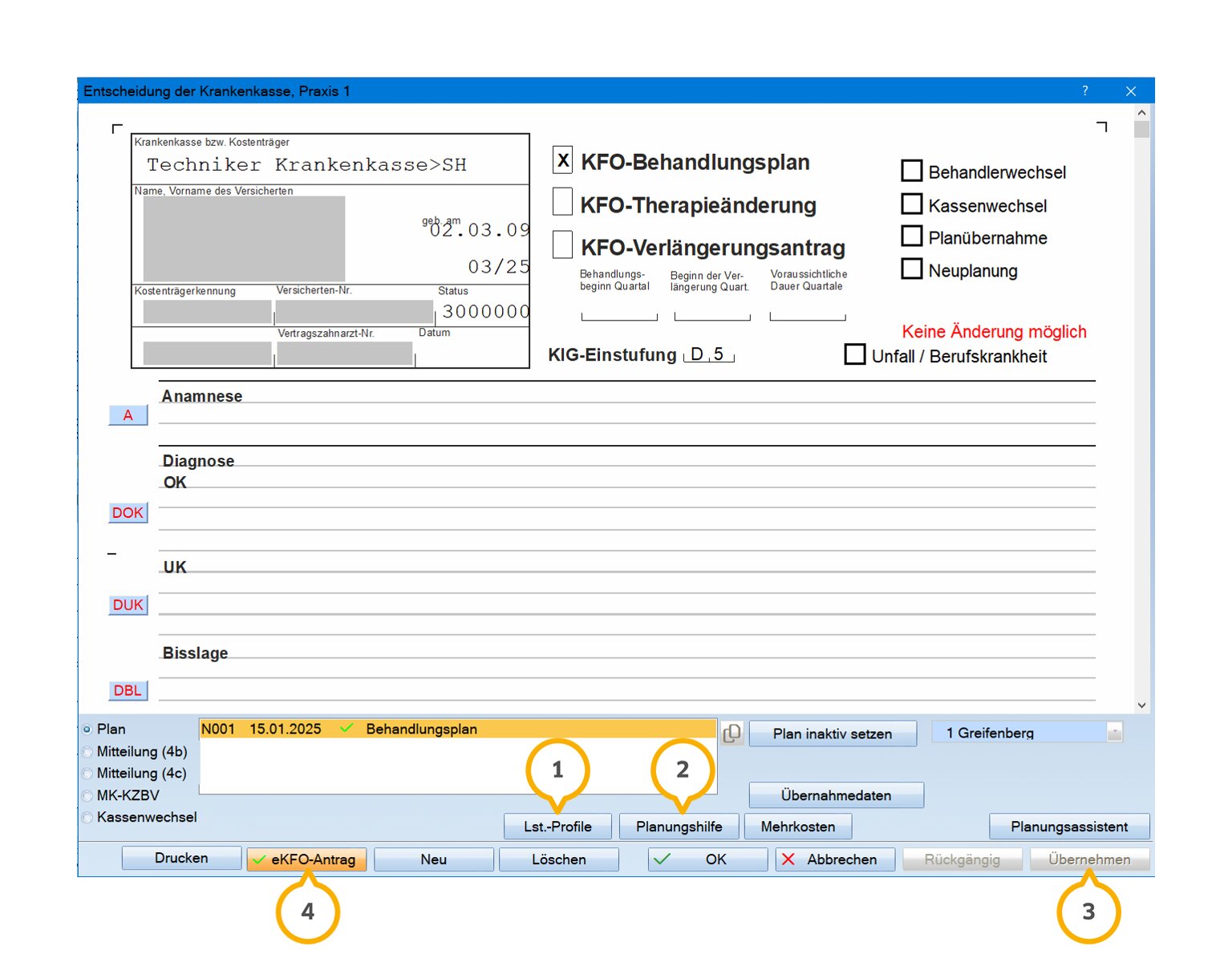Click the DBL Bisslage shortcut
This screenshot has height=954, width=1232.
pos(128,690)
